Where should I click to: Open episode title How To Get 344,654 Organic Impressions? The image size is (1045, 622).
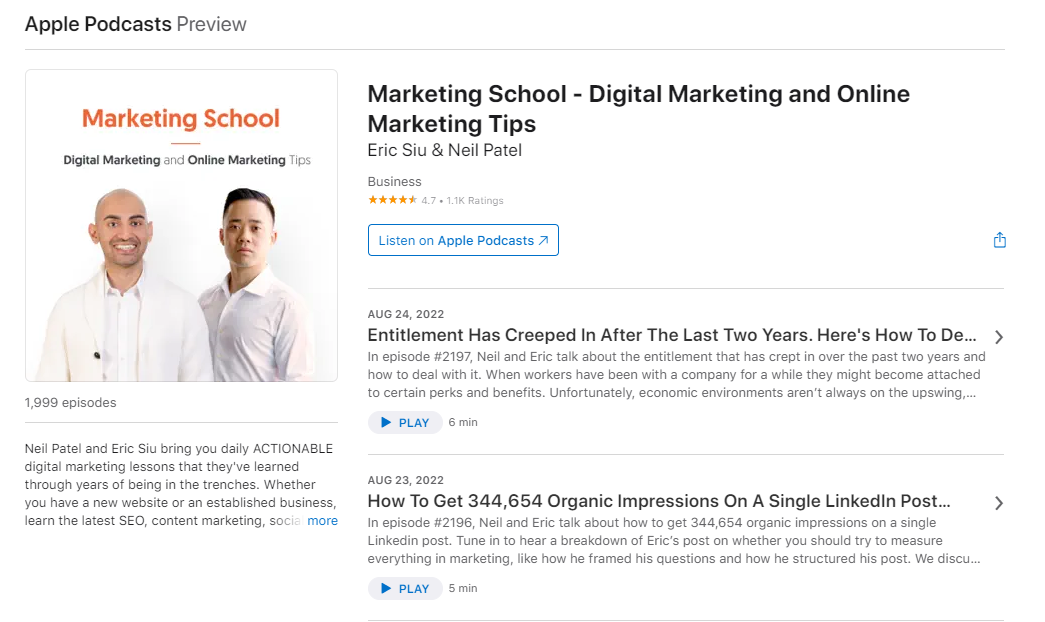[x=659, y=501]
